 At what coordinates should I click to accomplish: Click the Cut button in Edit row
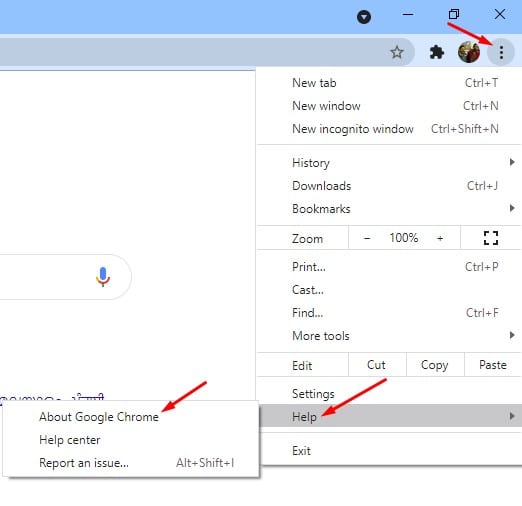pyautogui.click(x=377, y=365)
